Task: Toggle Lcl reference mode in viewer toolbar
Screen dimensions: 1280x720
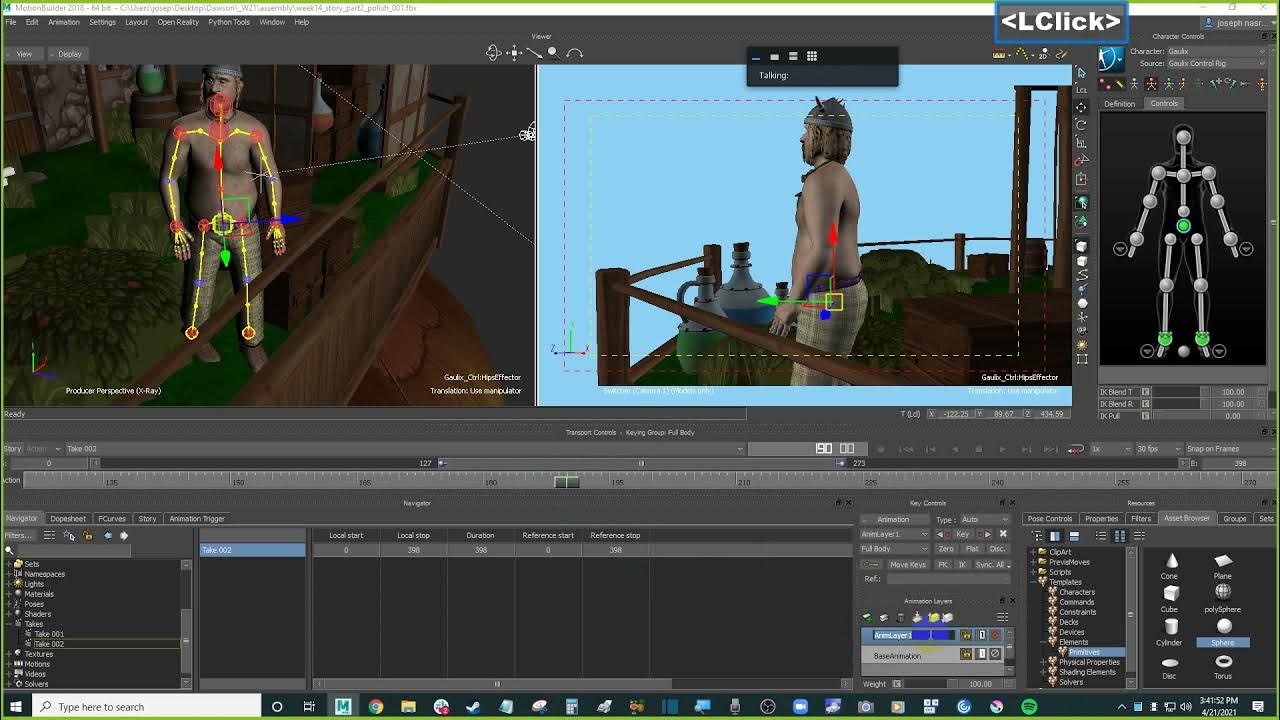Action: coord(1082,90)
